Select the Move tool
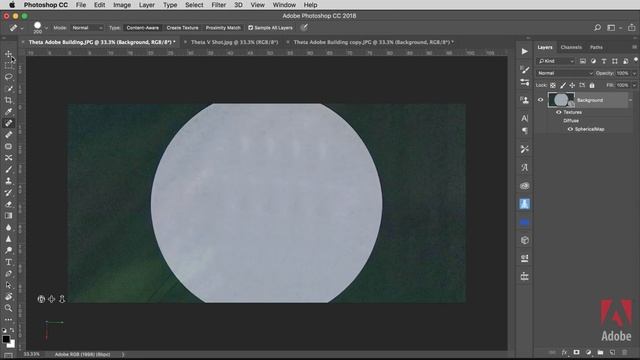 (x=8, y=54)
